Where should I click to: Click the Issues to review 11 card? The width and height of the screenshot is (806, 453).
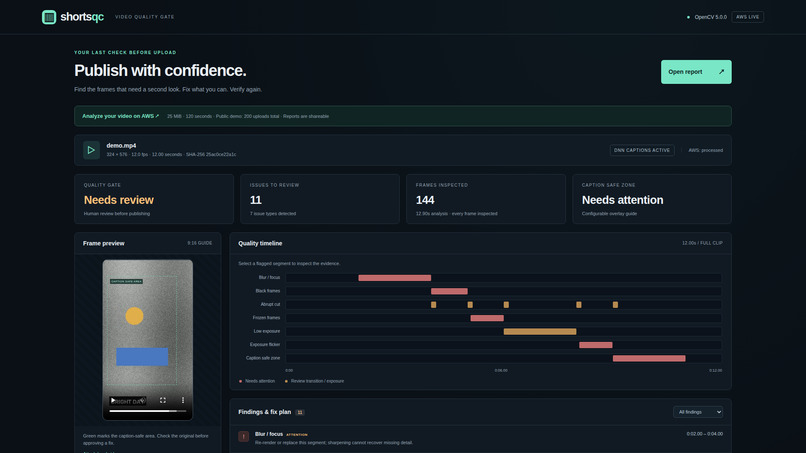pos(320,199)
